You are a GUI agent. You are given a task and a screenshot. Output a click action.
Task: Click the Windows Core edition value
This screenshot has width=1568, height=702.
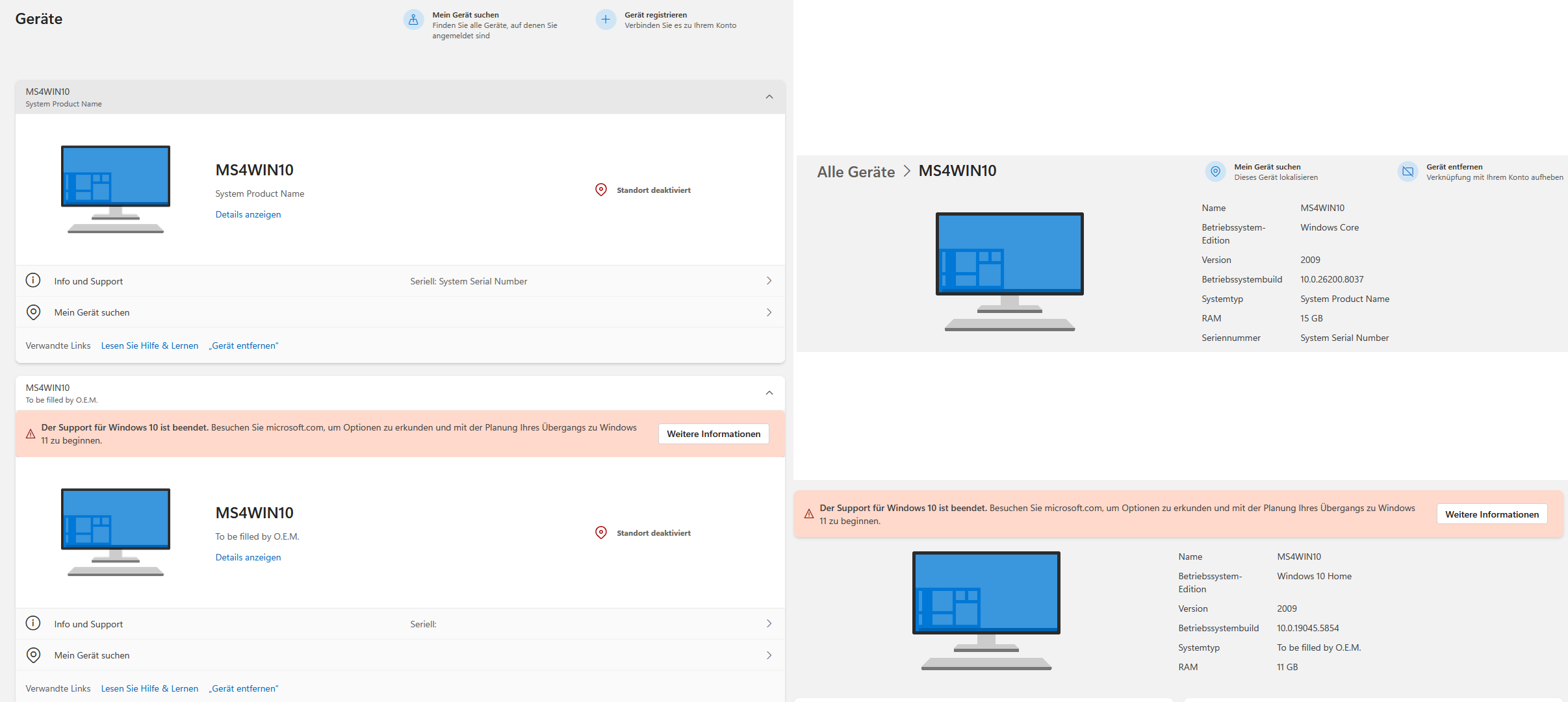[1330, 227]
